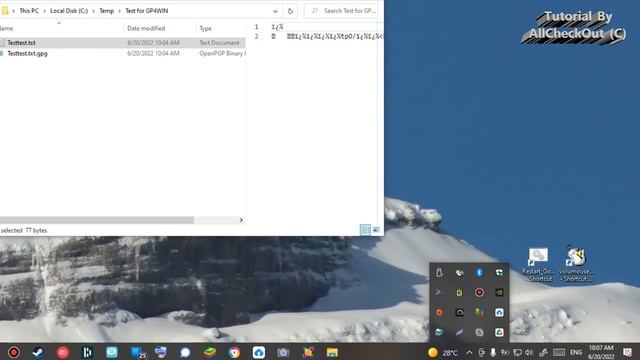The image size is (640, 360).
Task: Open Steam from the taskbar
Action: [x=38, y=352]
